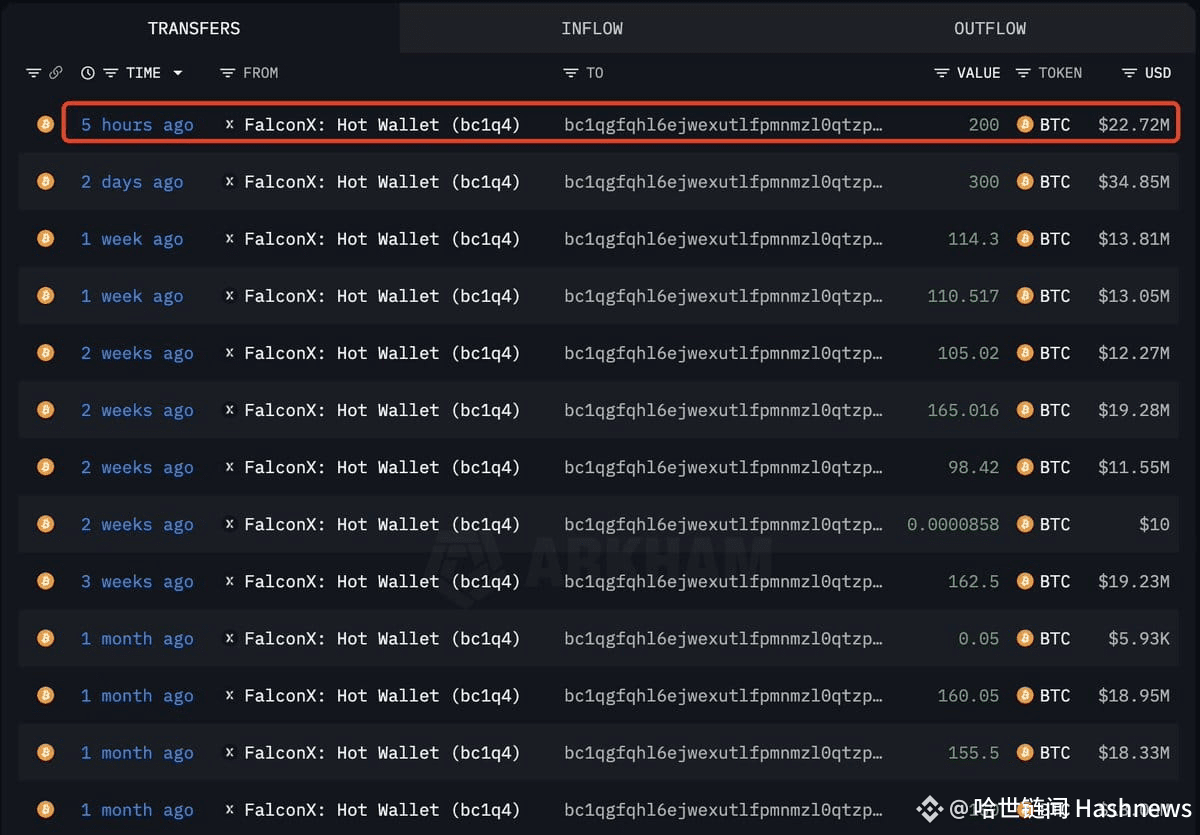Open the TO column filter icon
Screen dimensions: 1200x835
click(571, 73)
